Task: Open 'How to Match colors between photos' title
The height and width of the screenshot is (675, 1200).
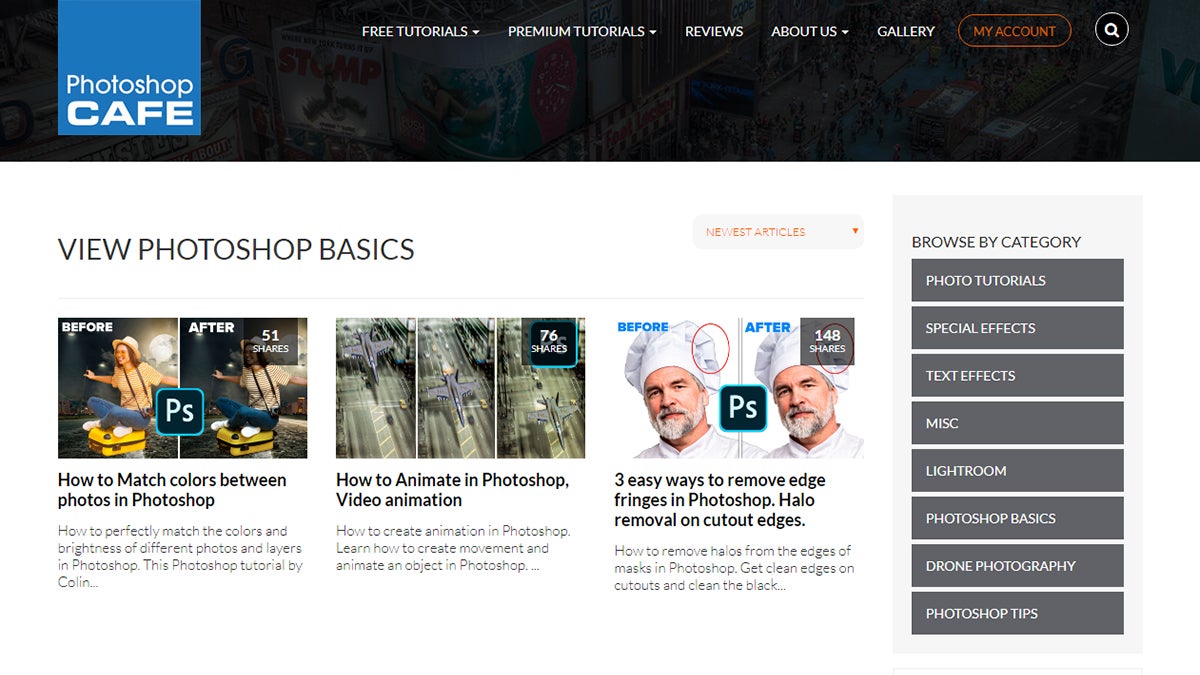Action: (x=172, y=490)
